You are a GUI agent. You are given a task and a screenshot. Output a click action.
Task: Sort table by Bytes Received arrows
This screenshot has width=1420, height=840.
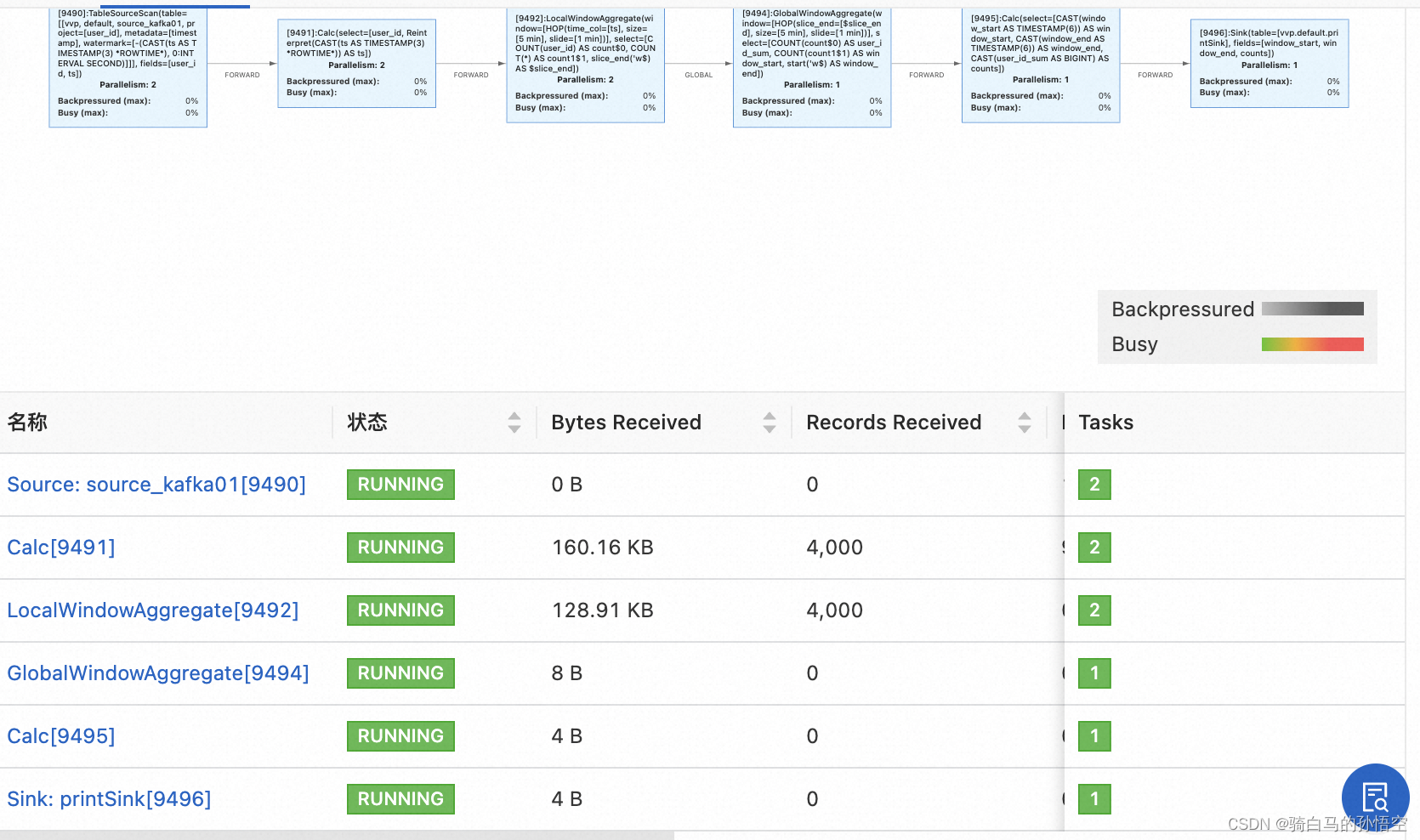770,423
